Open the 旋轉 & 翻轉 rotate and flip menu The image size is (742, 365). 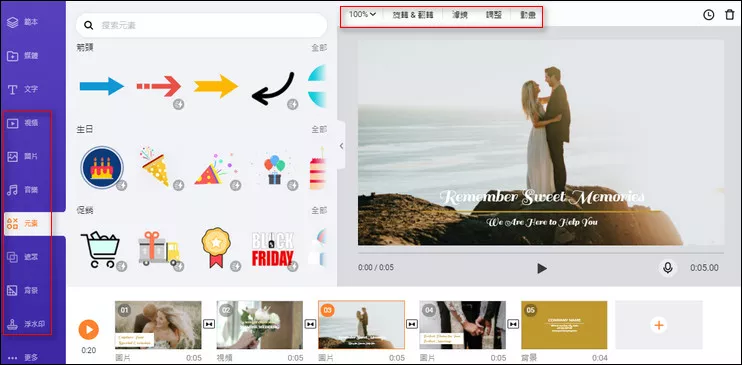413,15
